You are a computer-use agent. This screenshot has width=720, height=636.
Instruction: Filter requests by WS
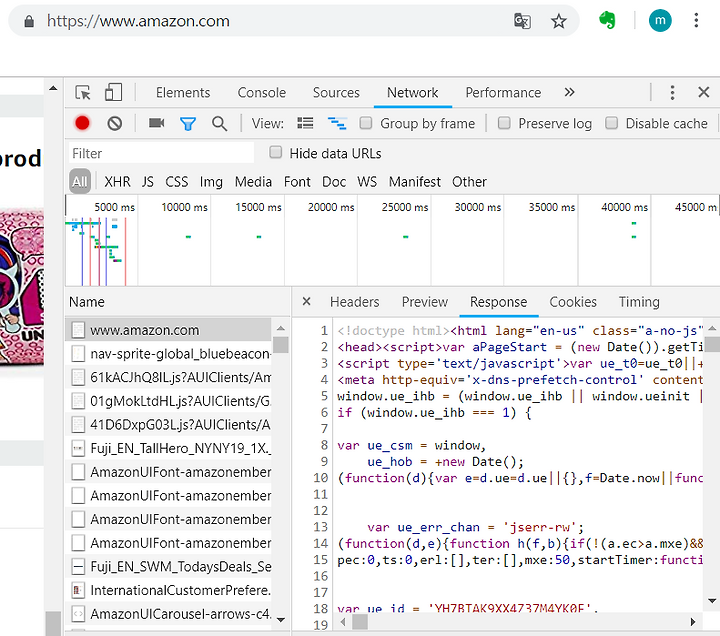(367, 182)
